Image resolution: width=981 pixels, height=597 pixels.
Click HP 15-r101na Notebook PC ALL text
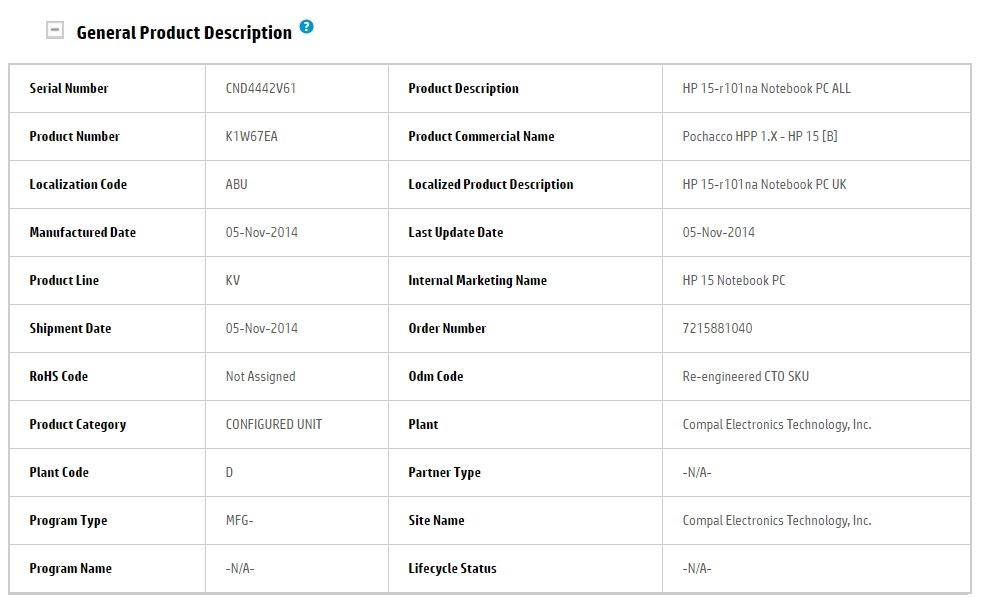[x=767, y=88]
